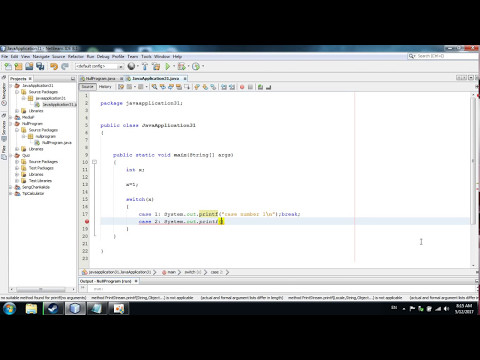The height and width of the screenshot is (360, 480).
Task: Click the Shift Line Left icon in the editor toolbar
Action: pos(224,87)
